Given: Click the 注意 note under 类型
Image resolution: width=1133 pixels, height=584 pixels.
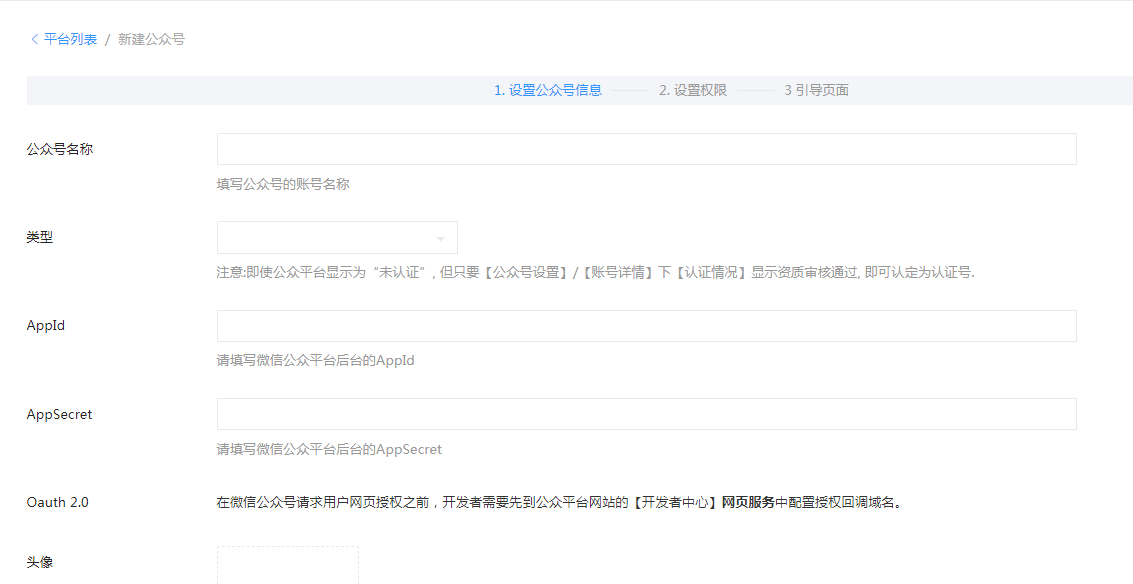Looking at the screenshot, I should (x=596, y=273).
